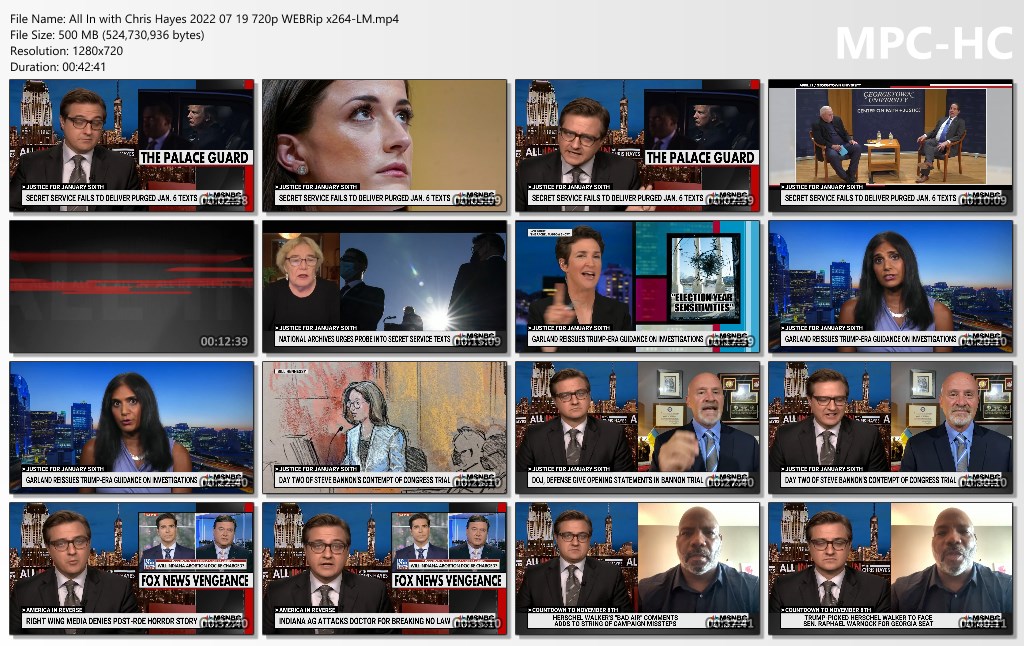Open the DOJ defense opening statements thumbnail
Viewport: 1024px width, 646px height.
(637, 428)
